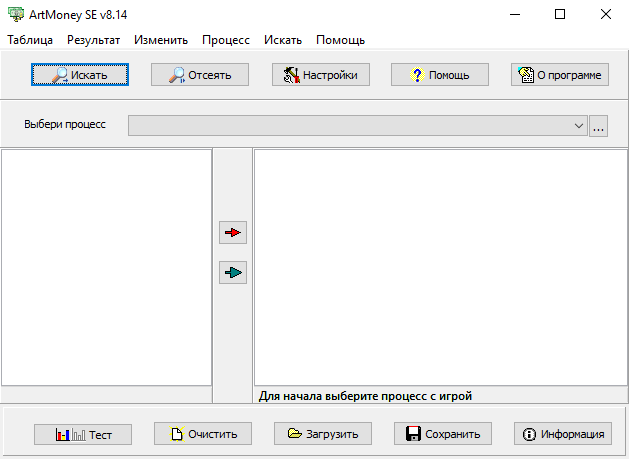The height and width of the screenshot is (459, 629).
Task: Open the Процесс menu
Action: (226, 40)
